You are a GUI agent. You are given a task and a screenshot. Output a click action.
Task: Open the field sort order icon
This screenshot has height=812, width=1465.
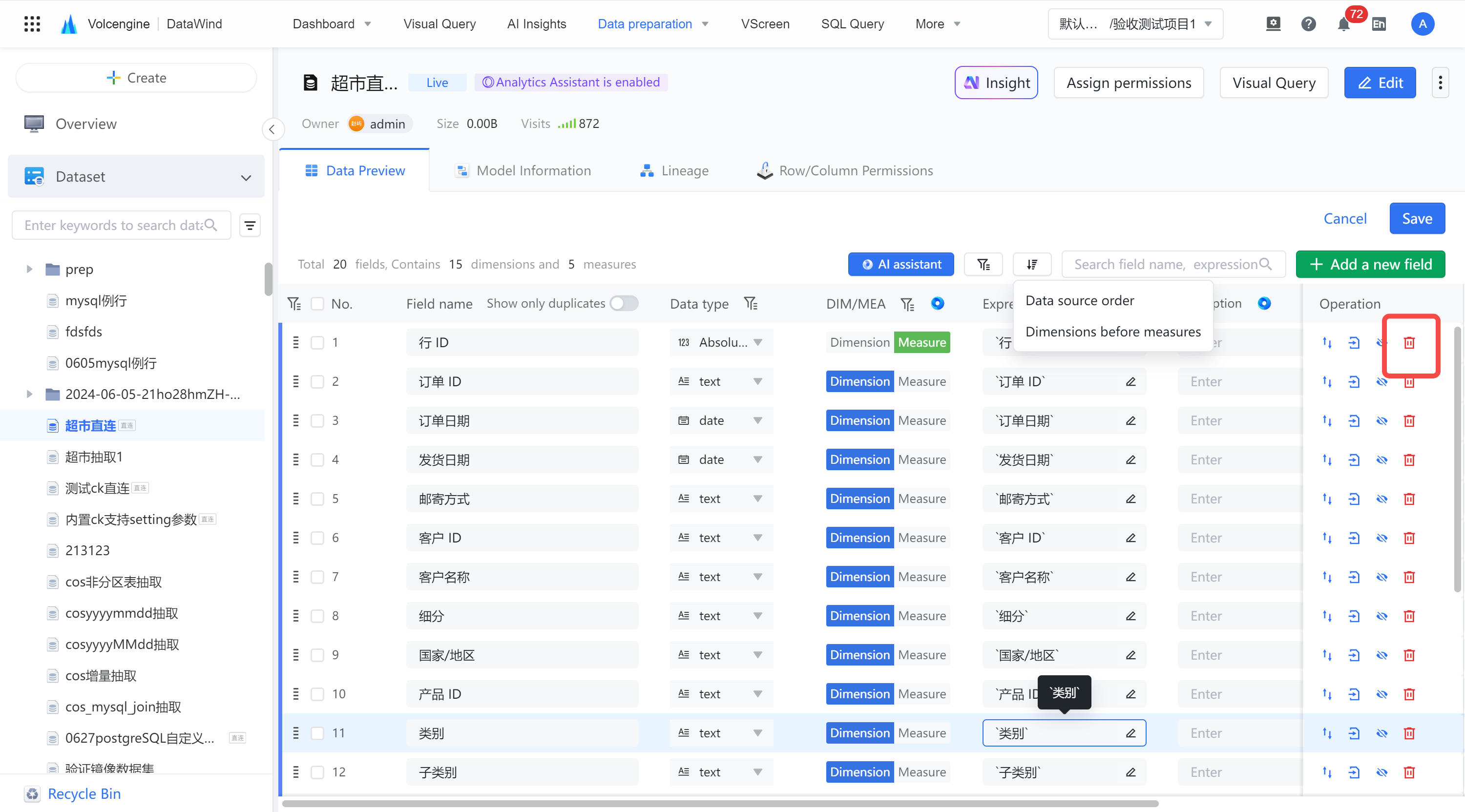point(1032,265)
